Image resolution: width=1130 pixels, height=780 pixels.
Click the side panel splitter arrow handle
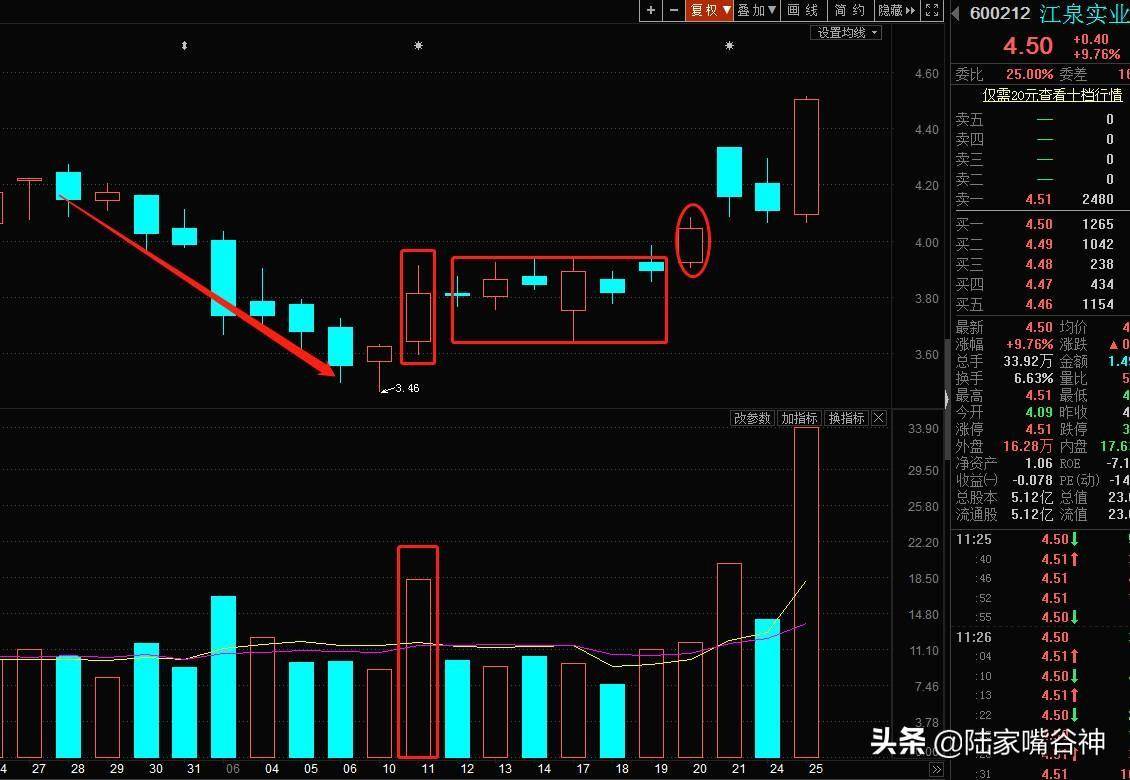pyautogui.click(x=946, y=398)
